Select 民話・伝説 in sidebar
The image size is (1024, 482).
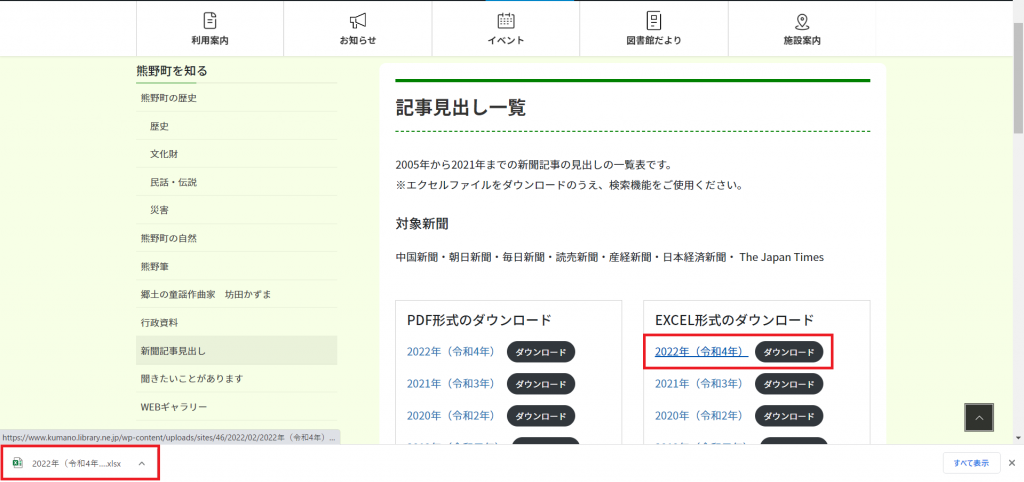point(173,182)
